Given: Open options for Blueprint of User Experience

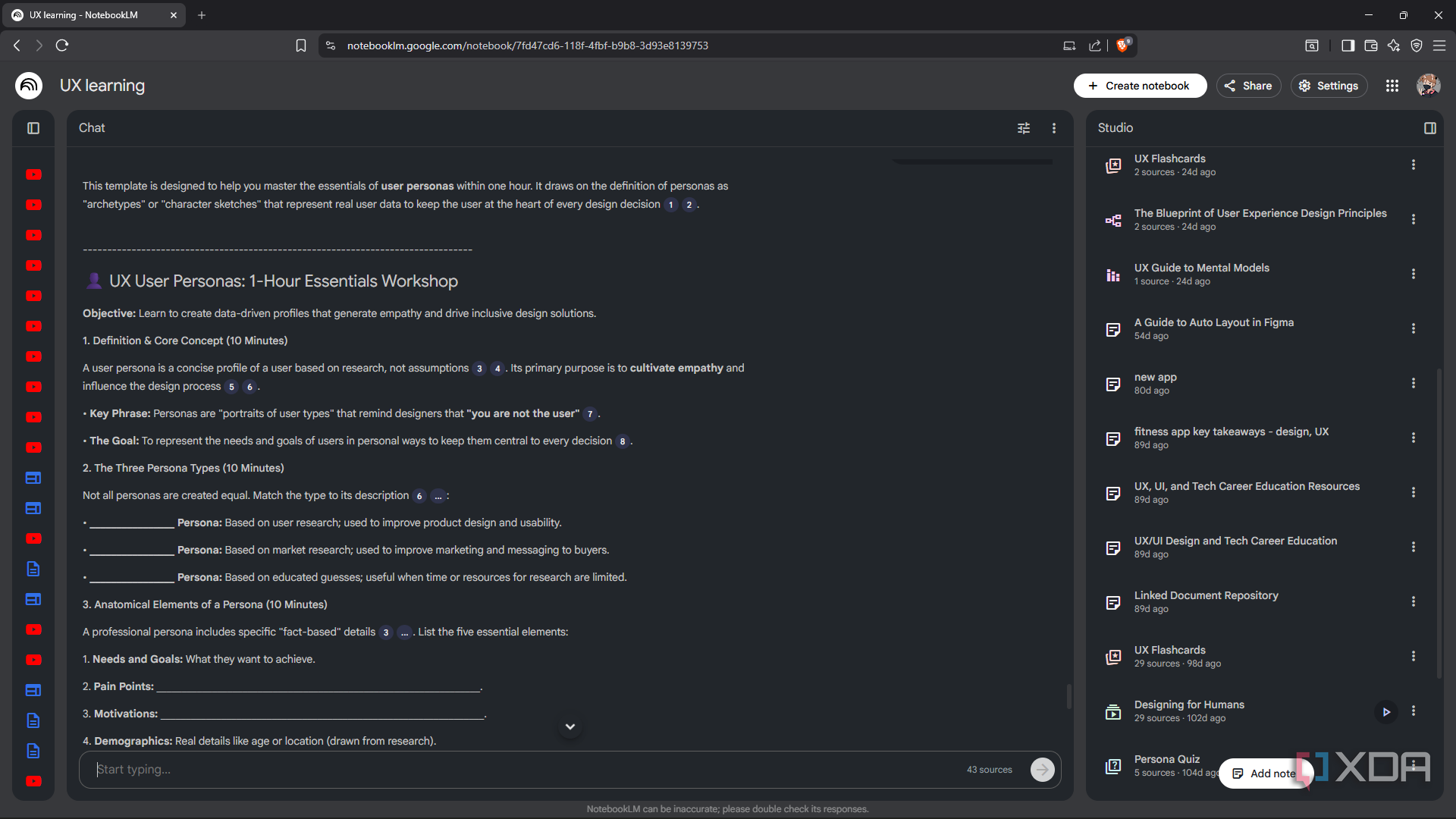Looking at the screenshot, I should pos(1414,219).
